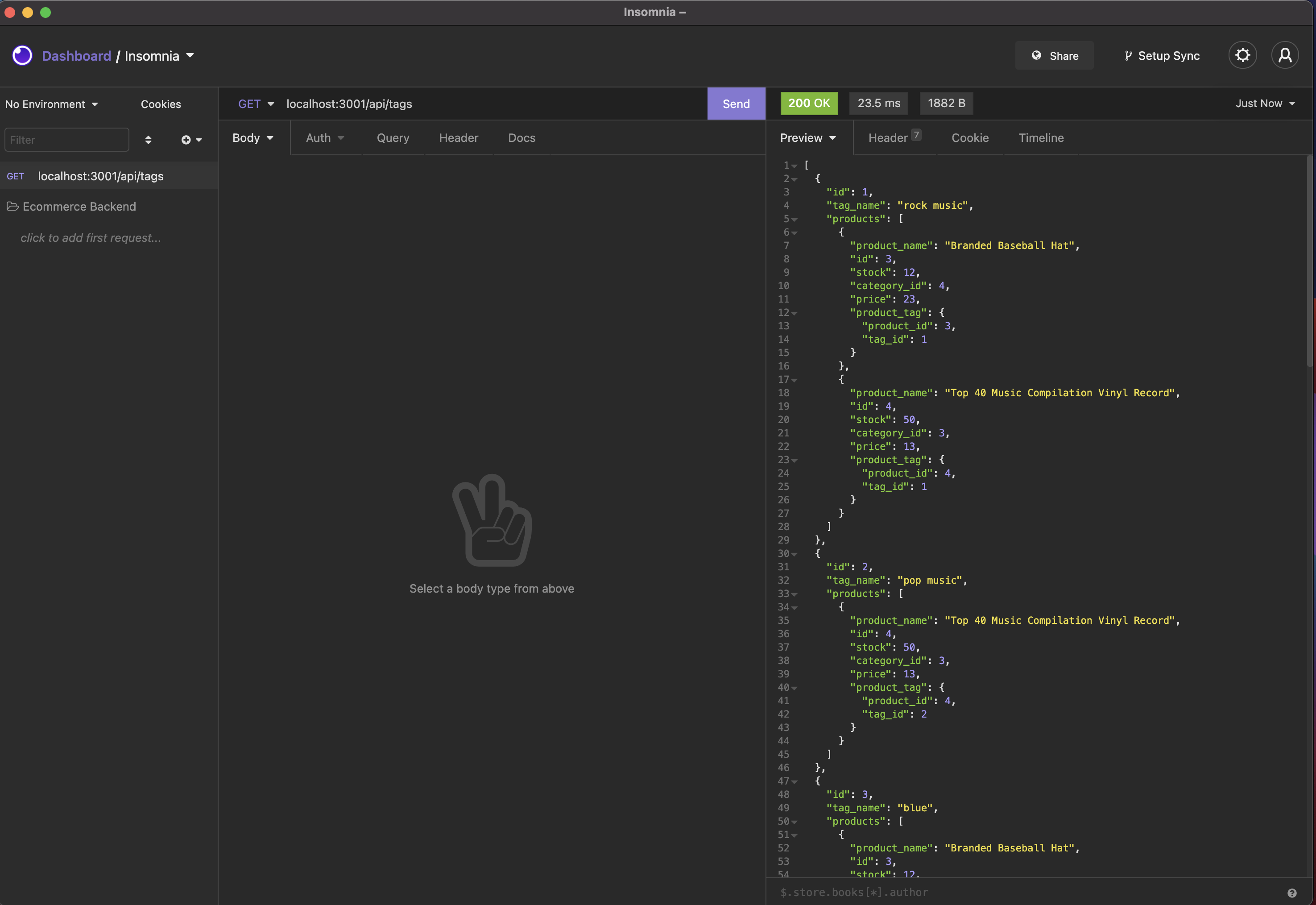Collapse the fold arrow at line 30
The image size is (1316, 905).
(795, 554)
